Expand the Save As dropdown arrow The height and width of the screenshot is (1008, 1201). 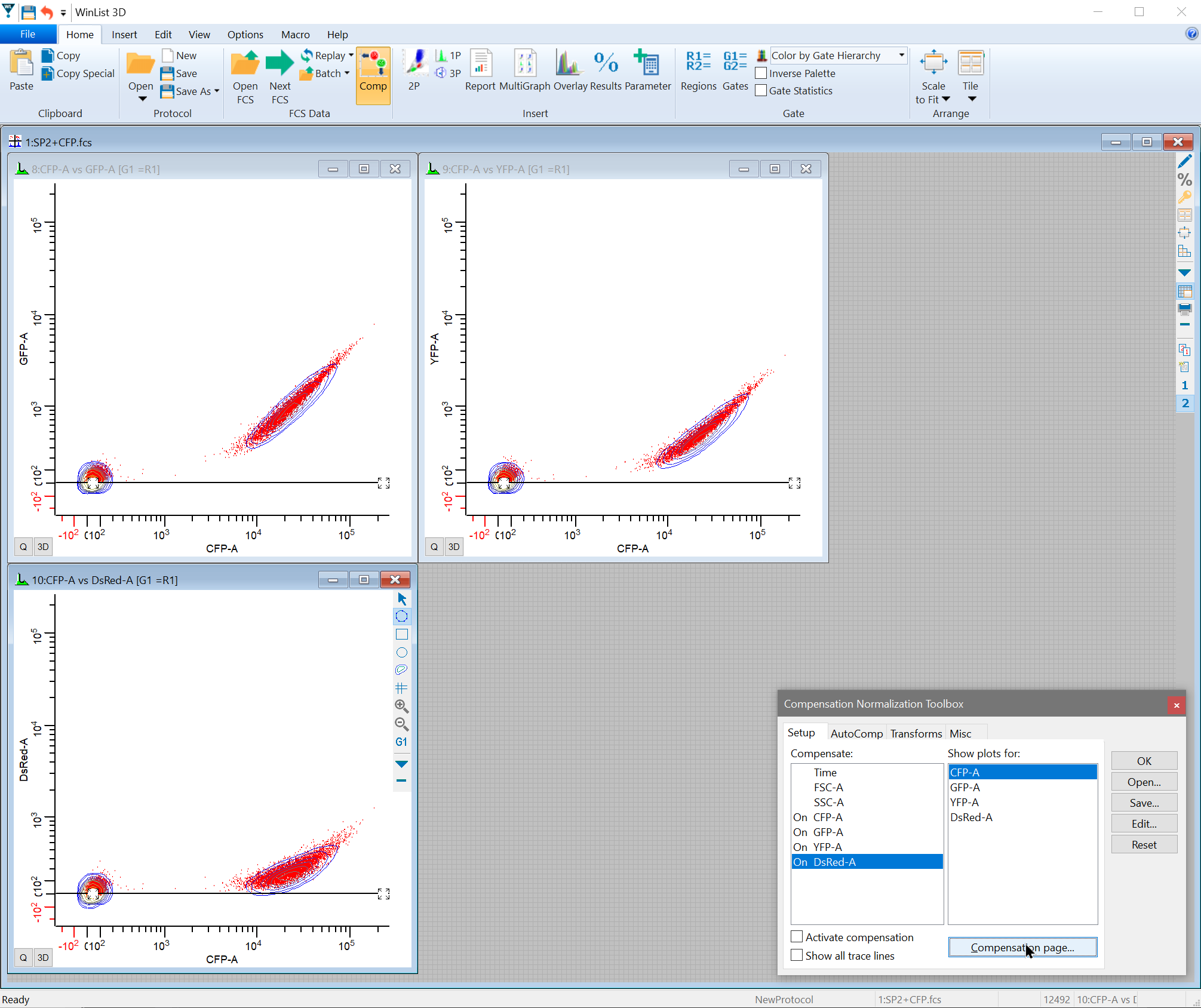[217, 91]
